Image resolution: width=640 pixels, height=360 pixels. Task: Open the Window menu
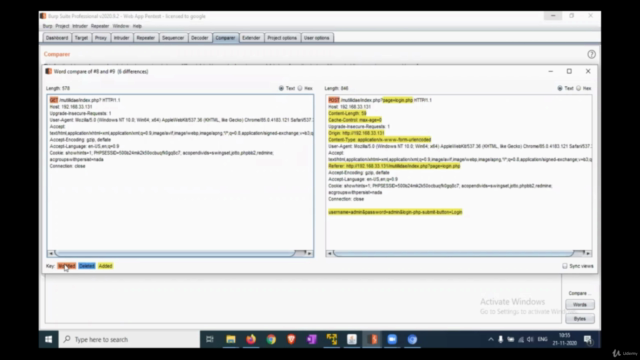click(x=120, y=26)
